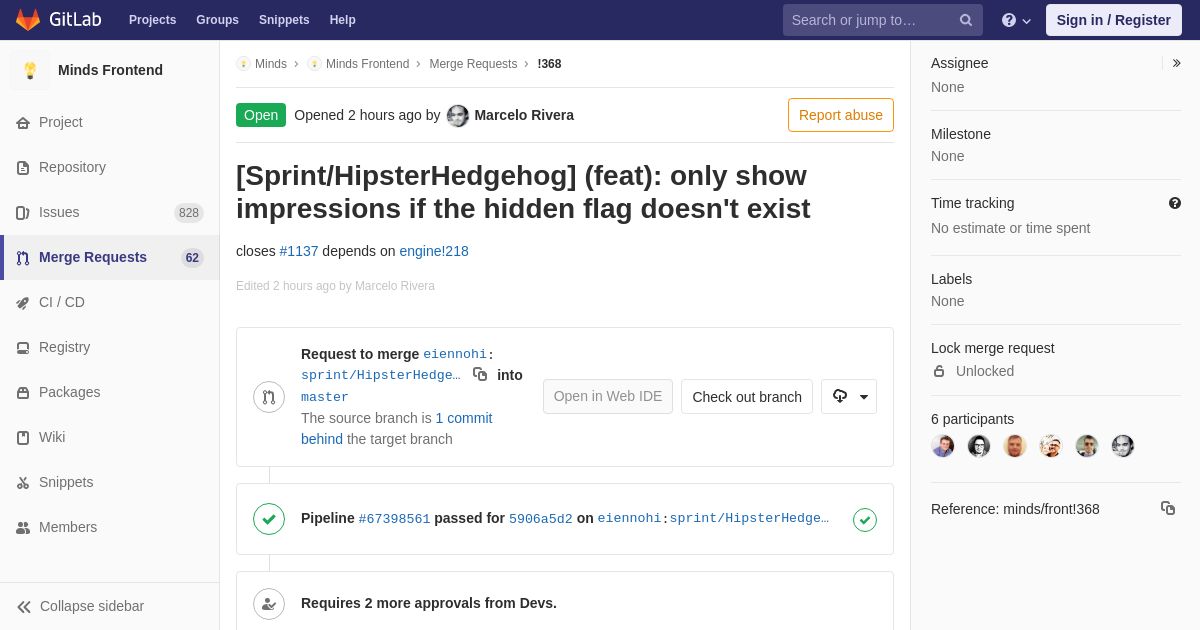Expand the download patches dropdown
Screen dimensions: 1200x630
849,397
